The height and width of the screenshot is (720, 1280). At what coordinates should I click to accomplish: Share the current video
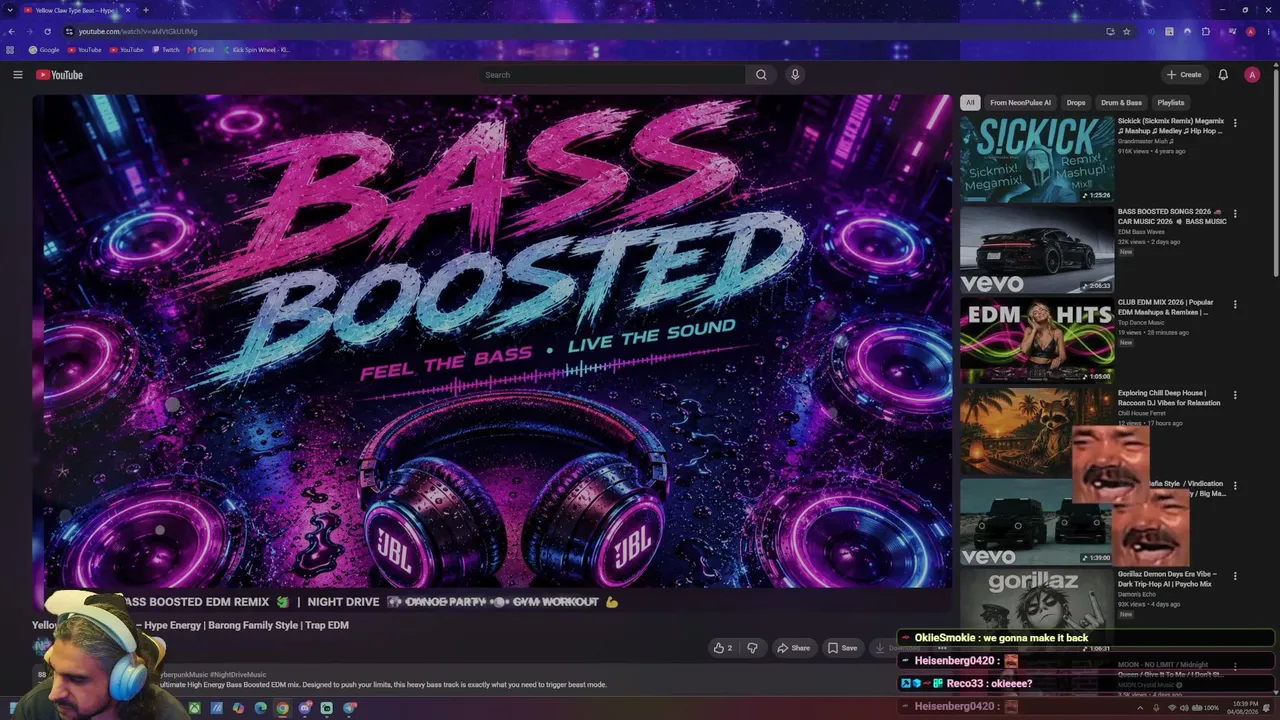(793, 648)
